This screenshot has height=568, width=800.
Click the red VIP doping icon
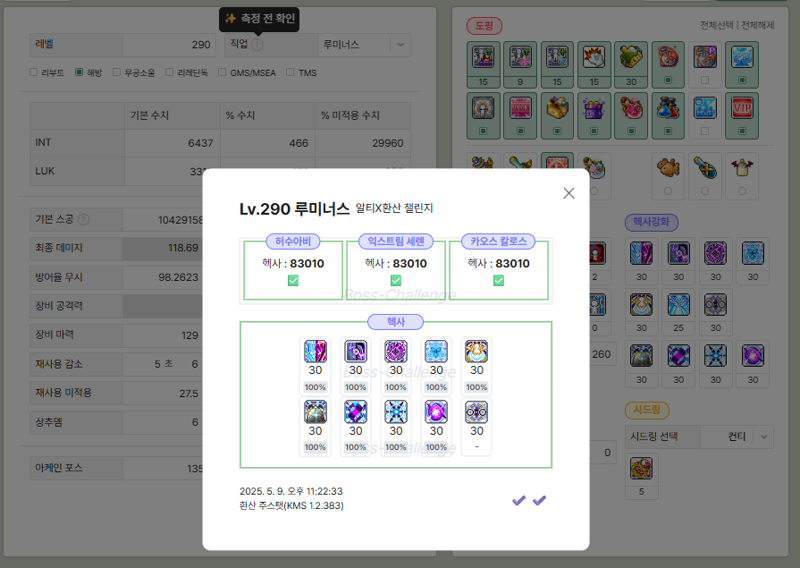point(742,108)
